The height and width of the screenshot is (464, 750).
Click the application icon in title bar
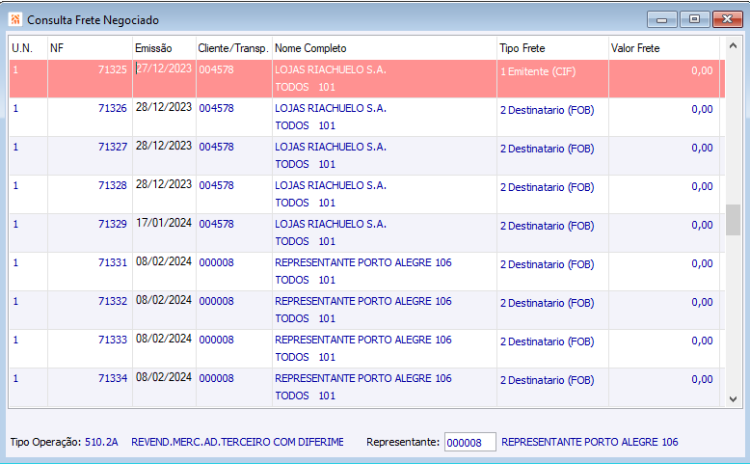point(15,20)
